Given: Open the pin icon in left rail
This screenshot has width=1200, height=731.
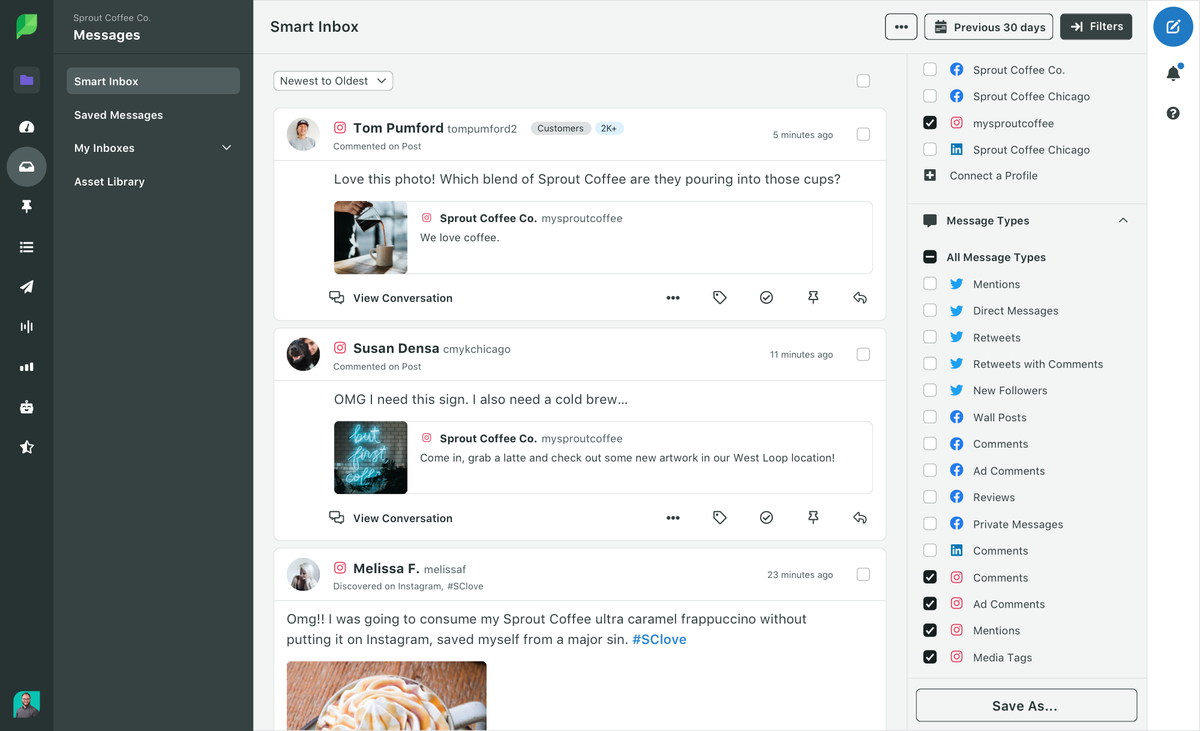Looking at the screenshot, I should point(27,207).
